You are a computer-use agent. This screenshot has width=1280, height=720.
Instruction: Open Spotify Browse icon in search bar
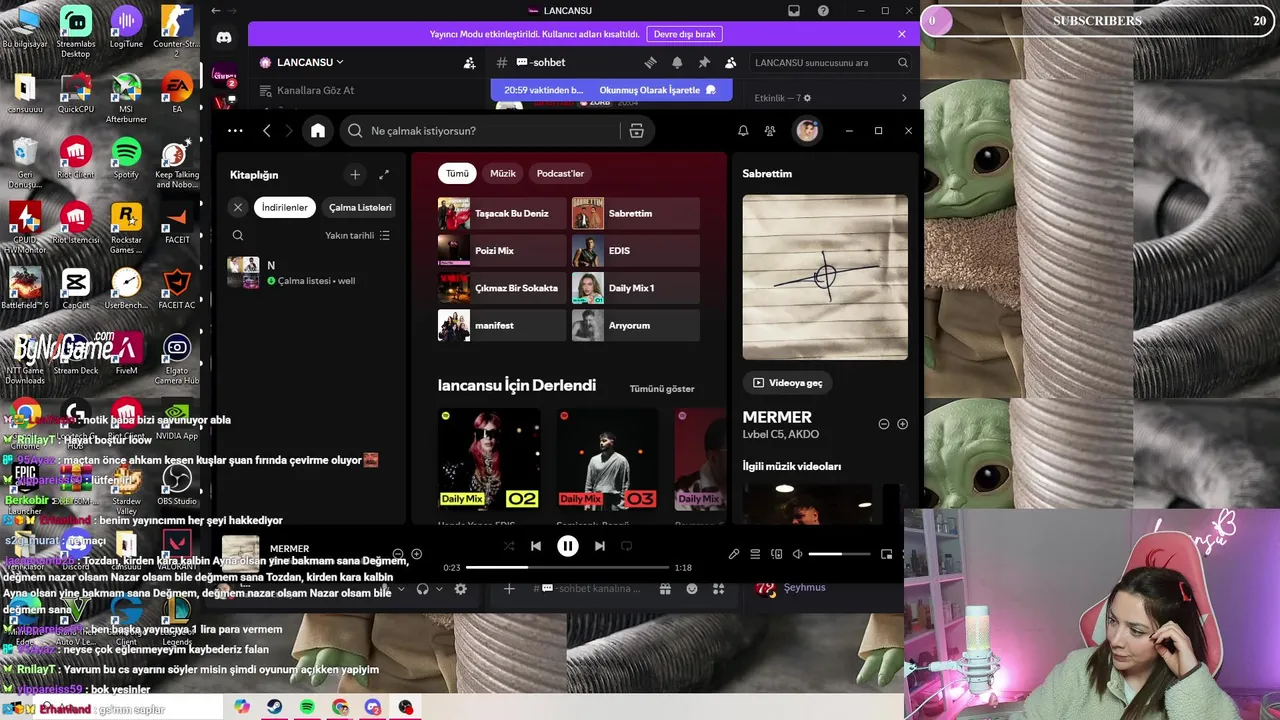pos(636,131)
